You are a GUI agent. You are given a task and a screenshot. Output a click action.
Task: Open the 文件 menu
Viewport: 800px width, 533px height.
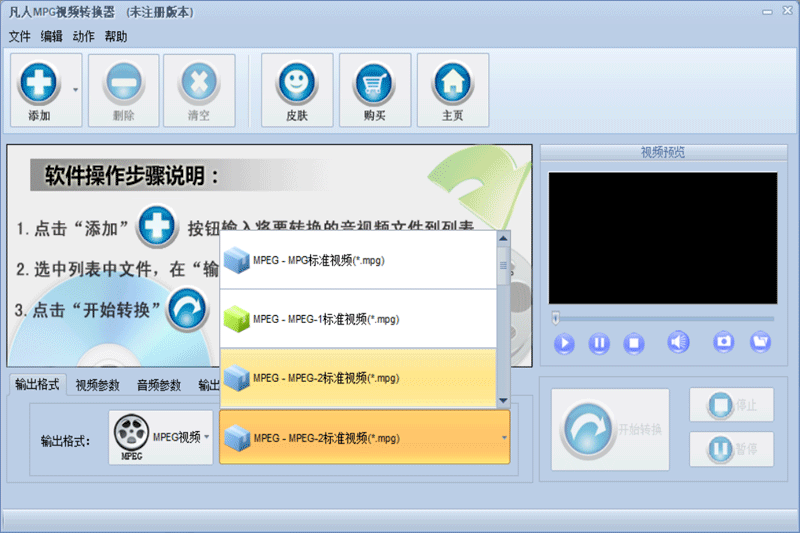pos(20,36)
